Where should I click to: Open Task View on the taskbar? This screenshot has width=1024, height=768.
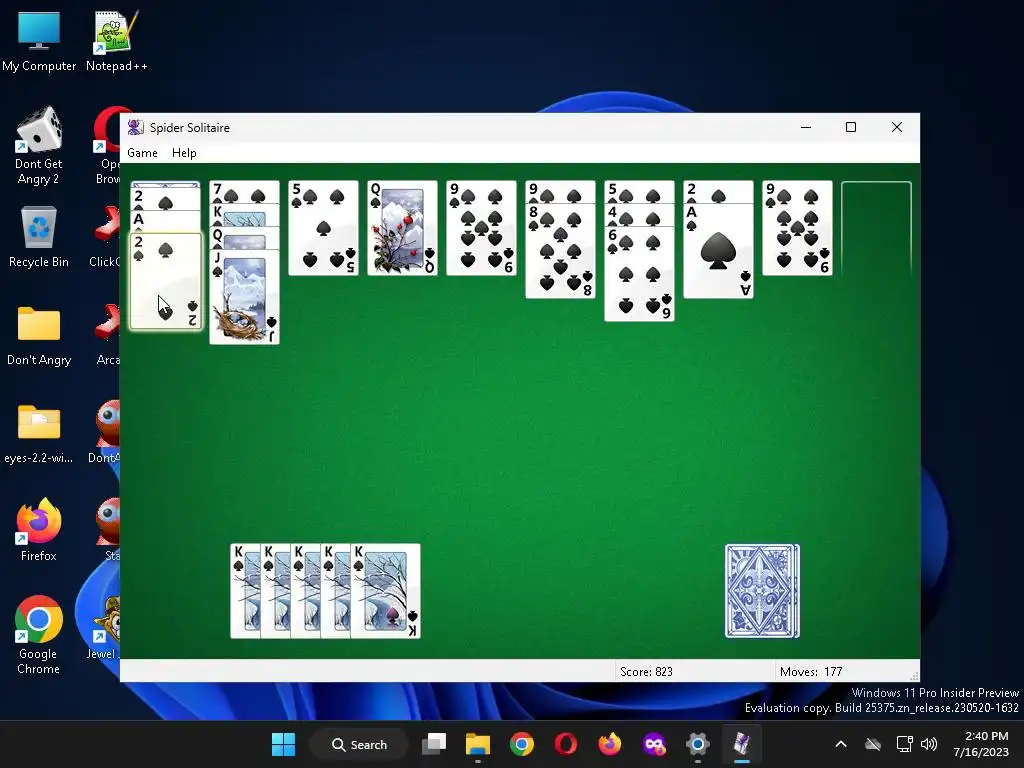click(x=434, y=744)
